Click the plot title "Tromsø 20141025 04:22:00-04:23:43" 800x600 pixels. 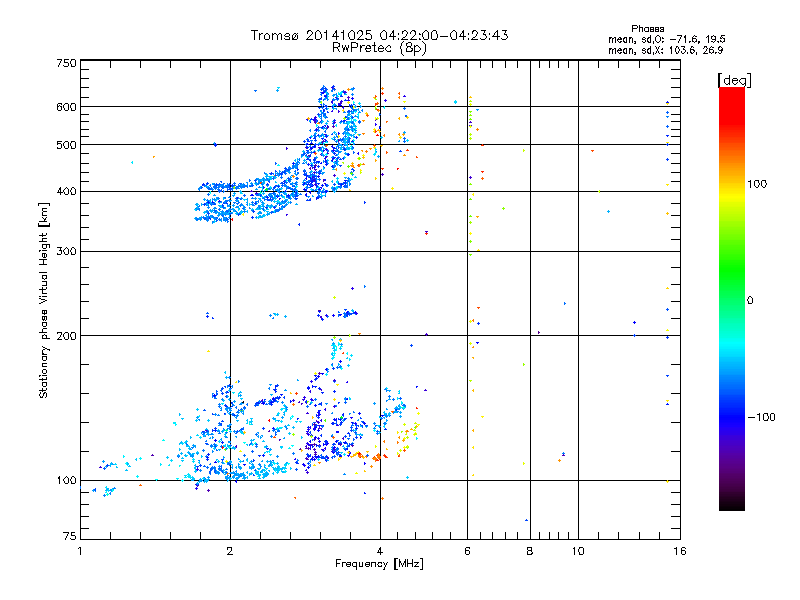click(x=379, y=35)
